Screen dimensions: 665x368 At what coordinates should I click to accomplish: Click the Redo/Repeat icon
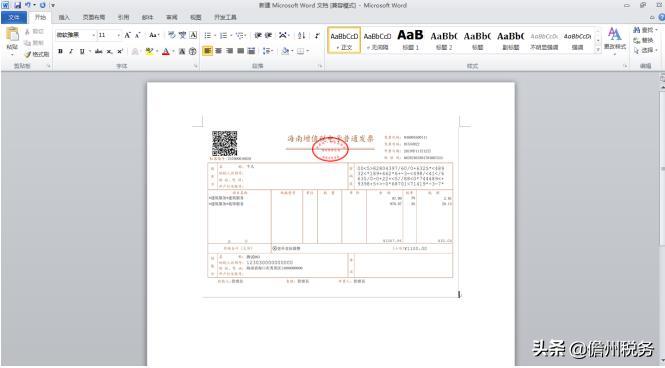(x=42, y=5)
